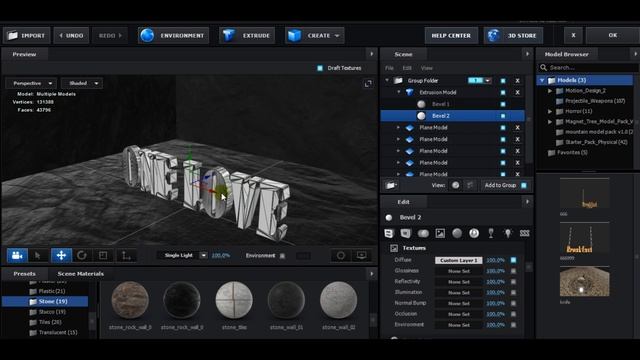
Task: Click the shield-shaped icon in the Edit panel
Action: [x=406, y=233]
